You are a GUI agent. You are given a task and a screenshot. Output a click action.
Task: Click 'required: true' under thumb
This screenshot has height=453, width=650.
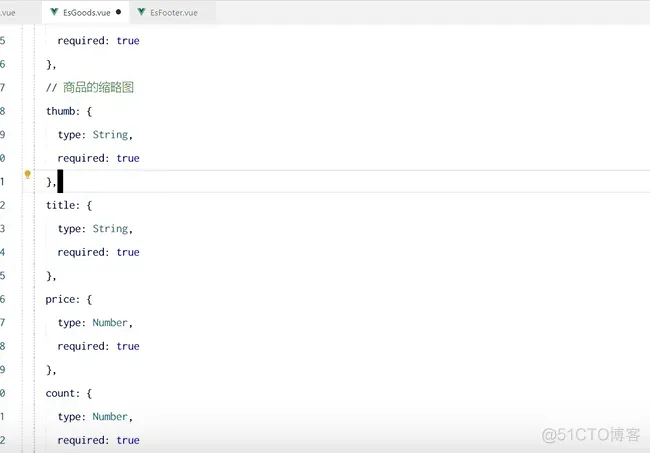click(98, 158)
